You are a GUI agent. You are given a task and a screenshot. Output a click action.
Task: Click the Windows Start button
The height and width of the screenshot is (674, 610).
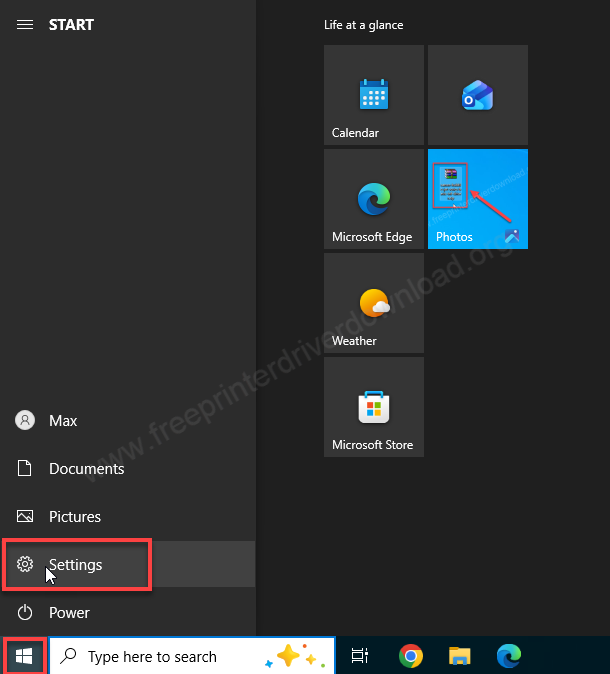pos(25,656)
